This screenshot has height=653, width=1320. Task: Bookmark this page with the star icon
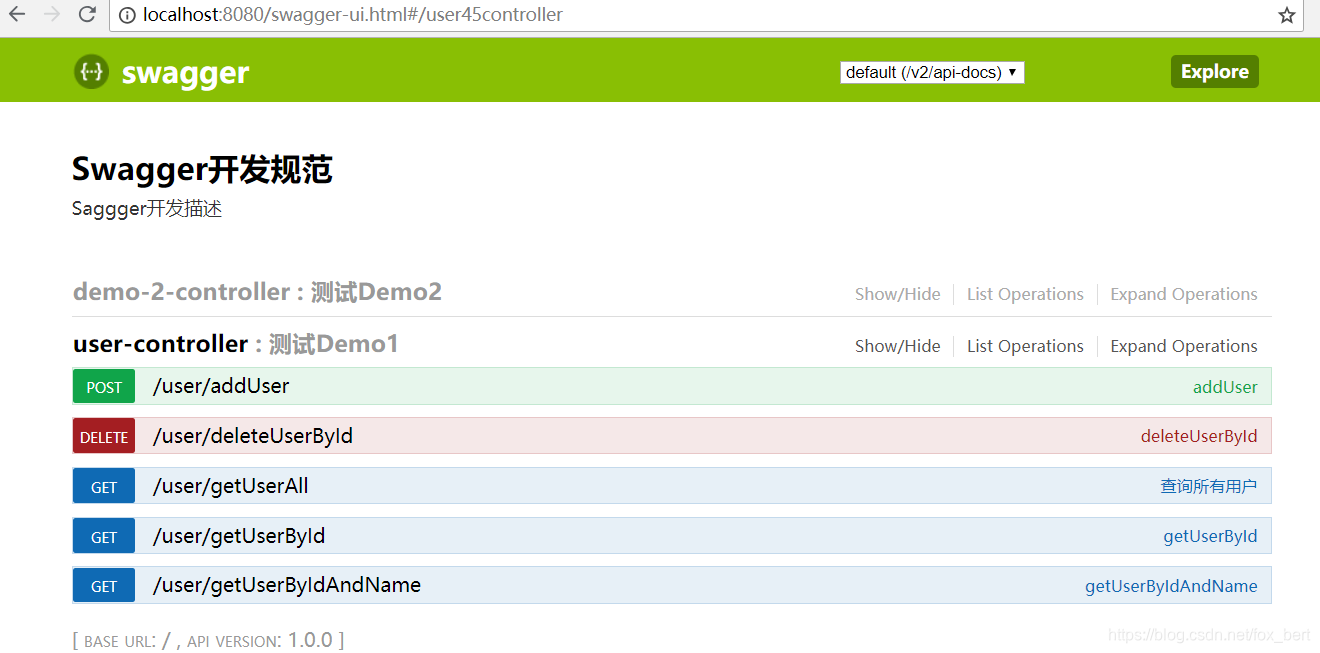pos(1287,15)
